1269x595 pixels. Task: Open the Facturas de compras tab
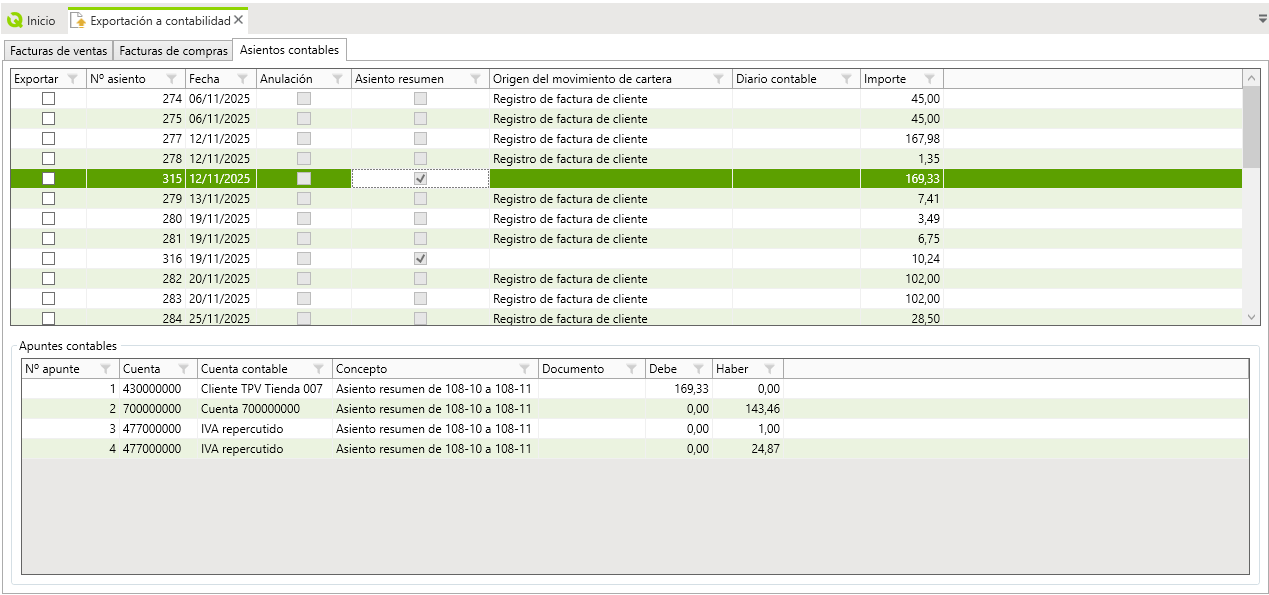pos(173,51)
